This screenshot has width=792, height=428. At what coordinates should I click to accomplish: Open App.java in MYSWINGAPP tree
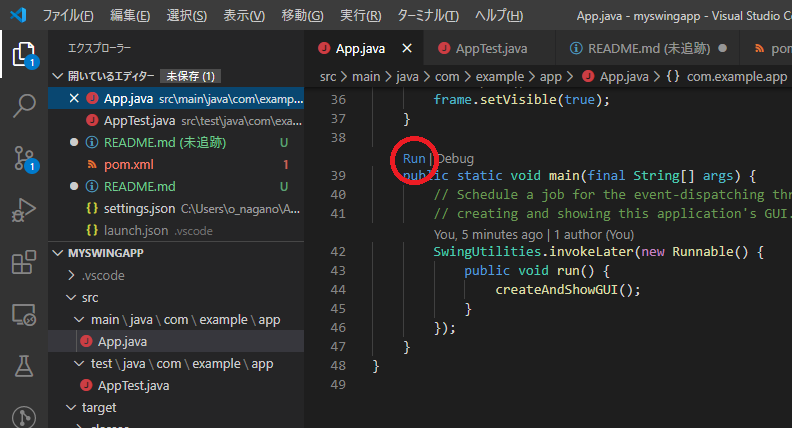click(x=176, y=342)
